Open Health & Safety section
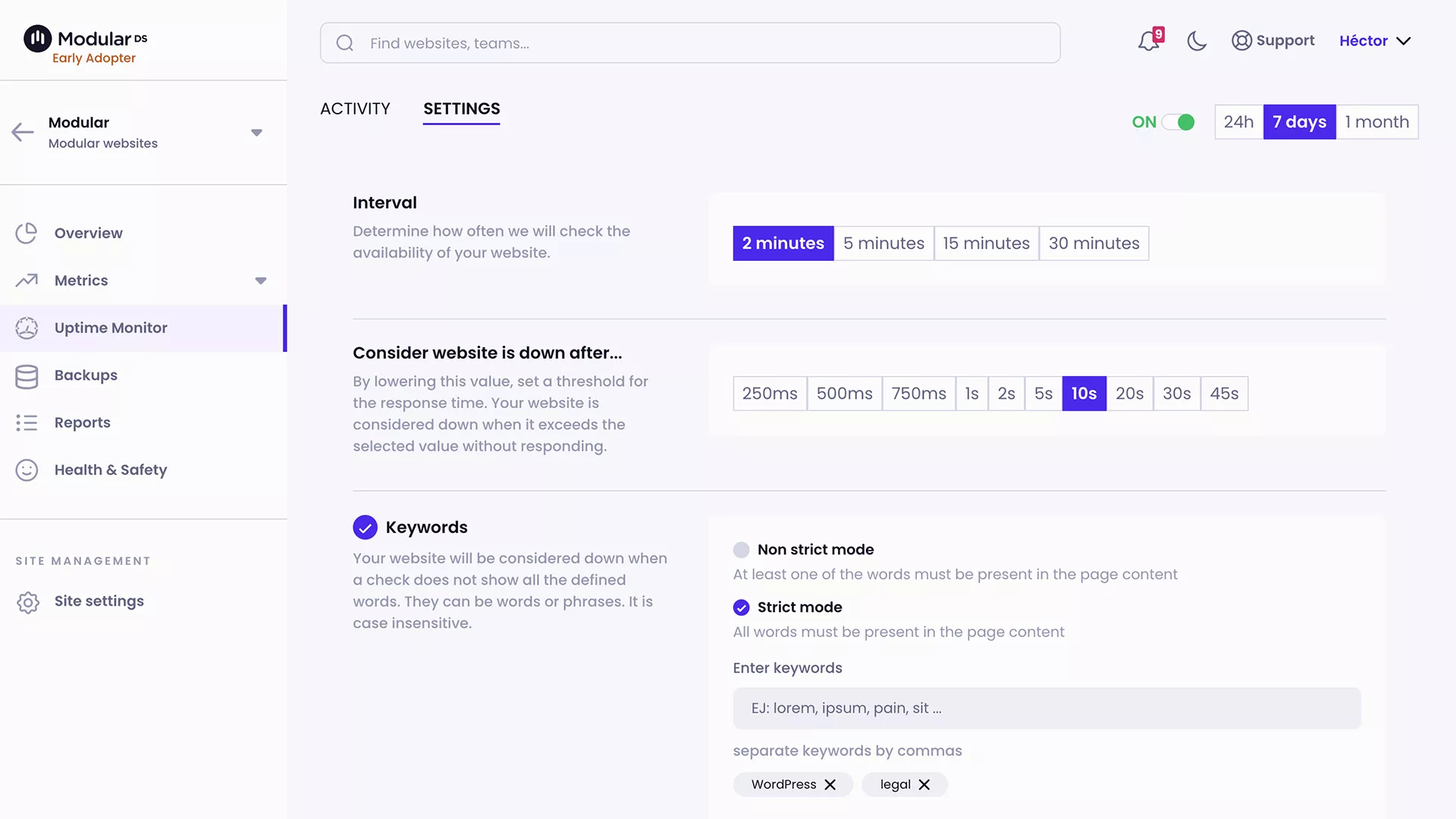This screenshot has height=819, width=1456. pyautogui.click(x=110, y=470)
